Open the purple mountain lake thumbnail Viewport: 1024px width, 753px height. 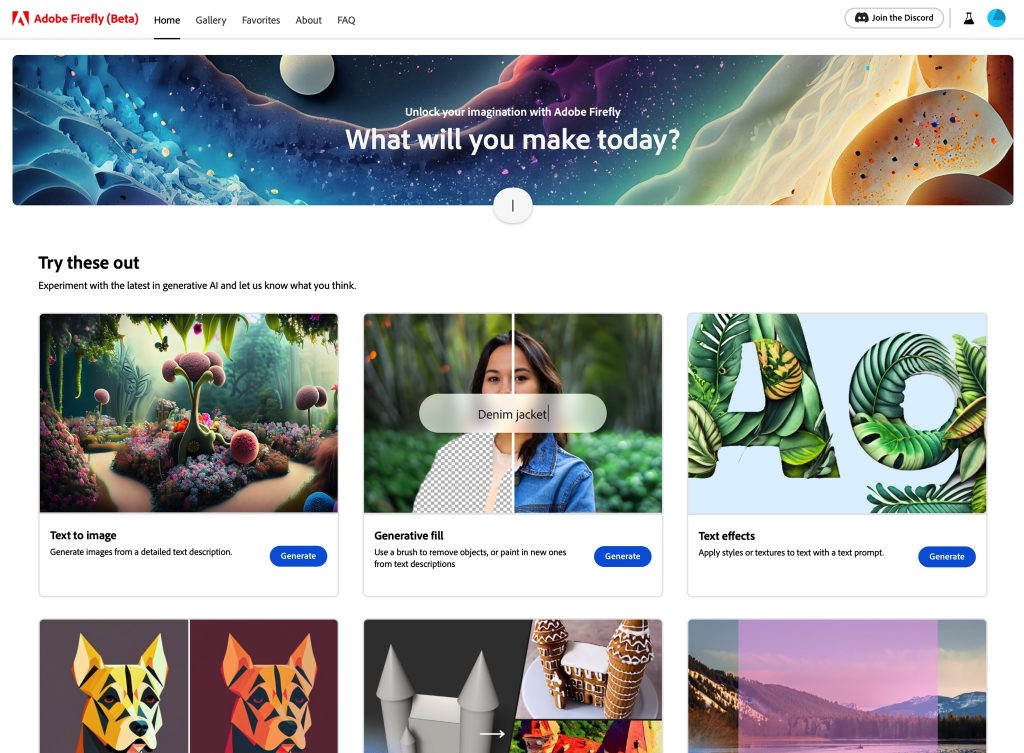coord(837,686)
